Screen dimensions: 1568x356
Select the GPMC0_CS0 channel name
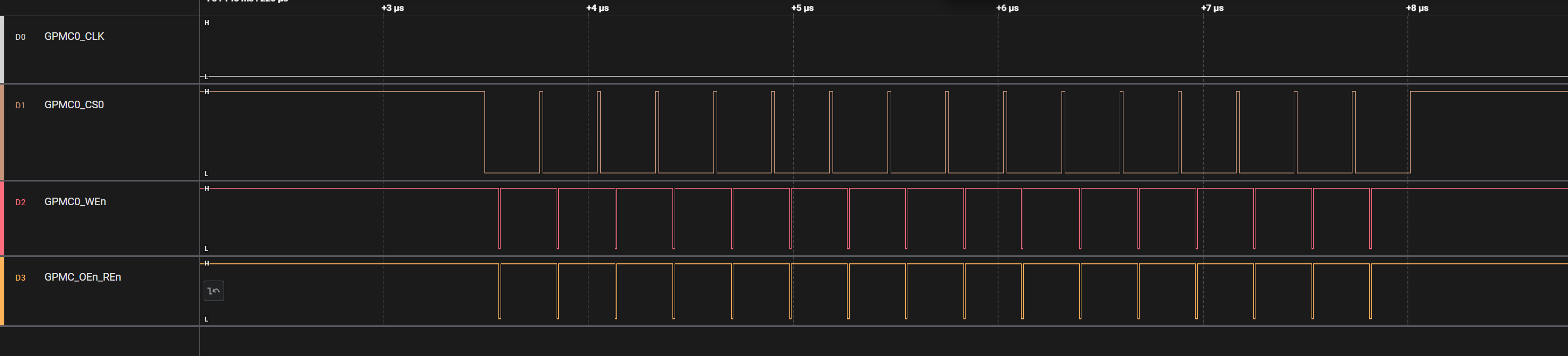coord(74,104)
